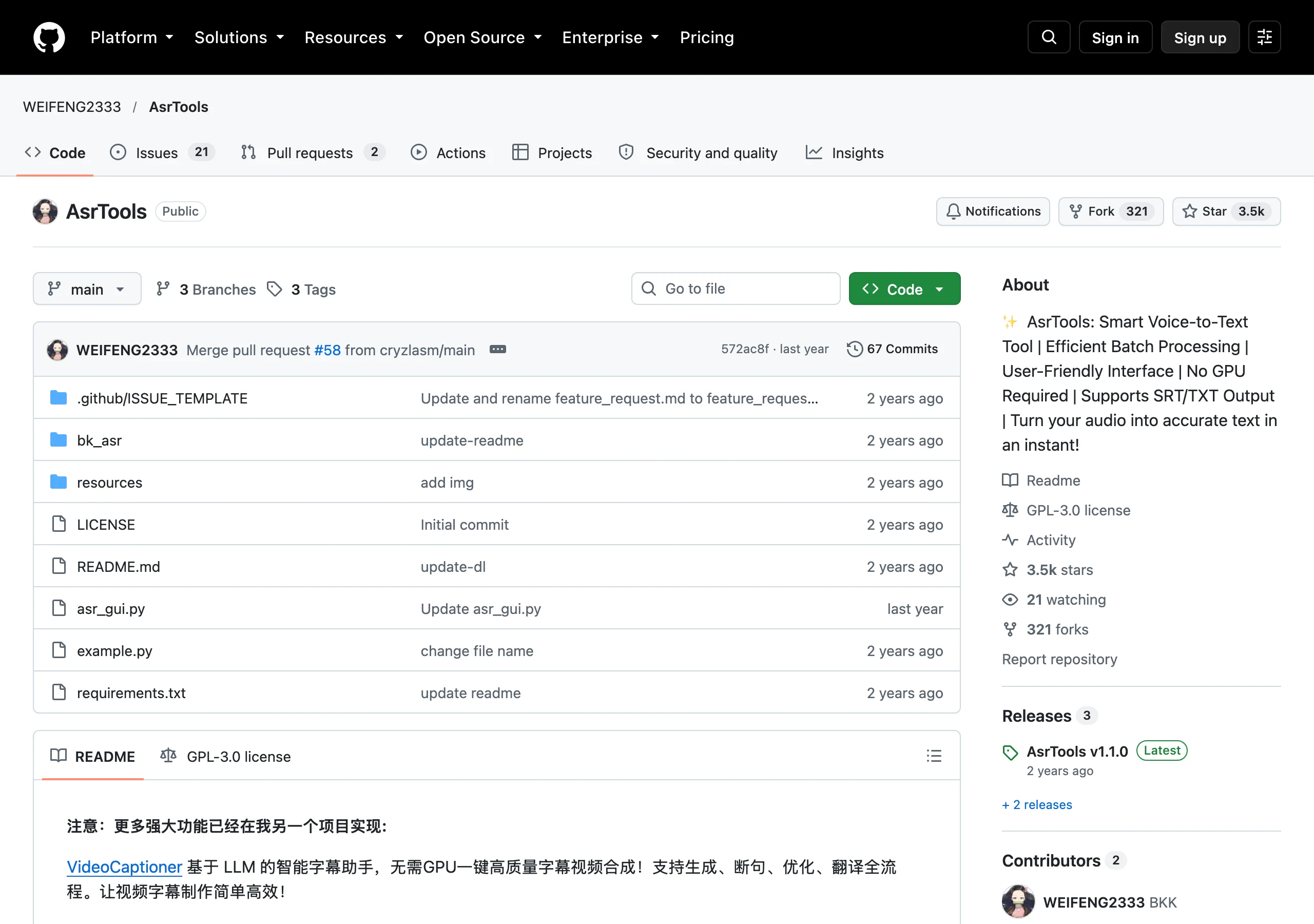
Task: Expand the Enterprise menu
Action: 610,37
